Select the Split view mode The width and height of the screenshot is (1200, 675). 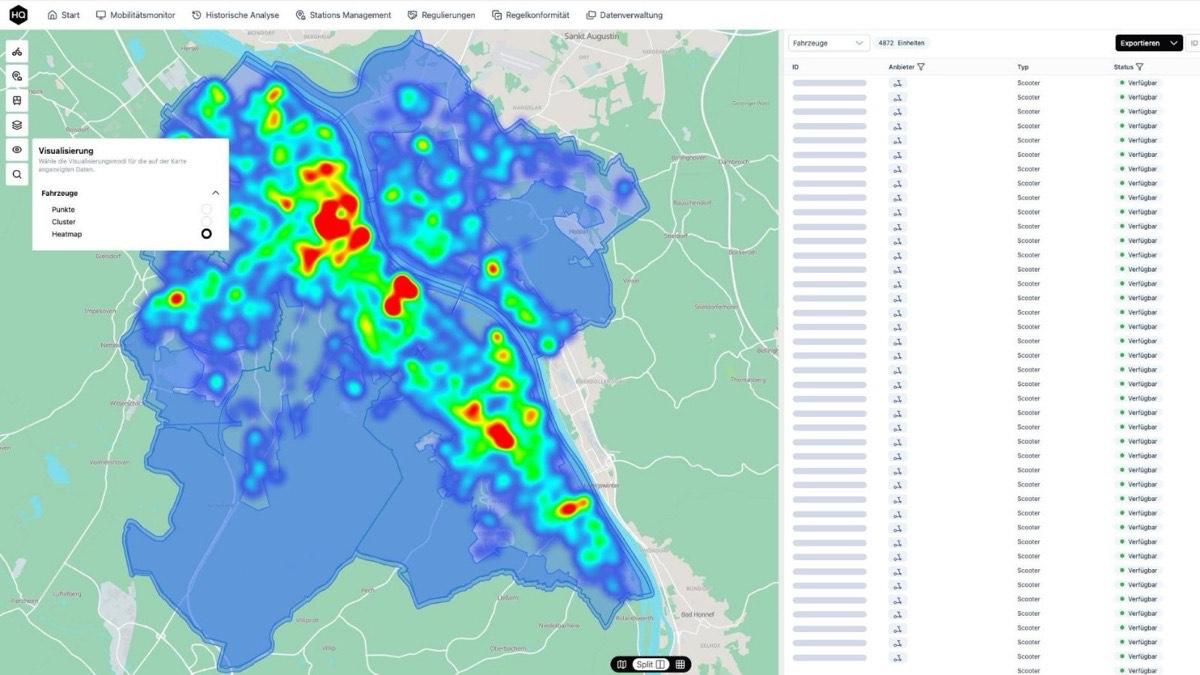pos(651,664)
